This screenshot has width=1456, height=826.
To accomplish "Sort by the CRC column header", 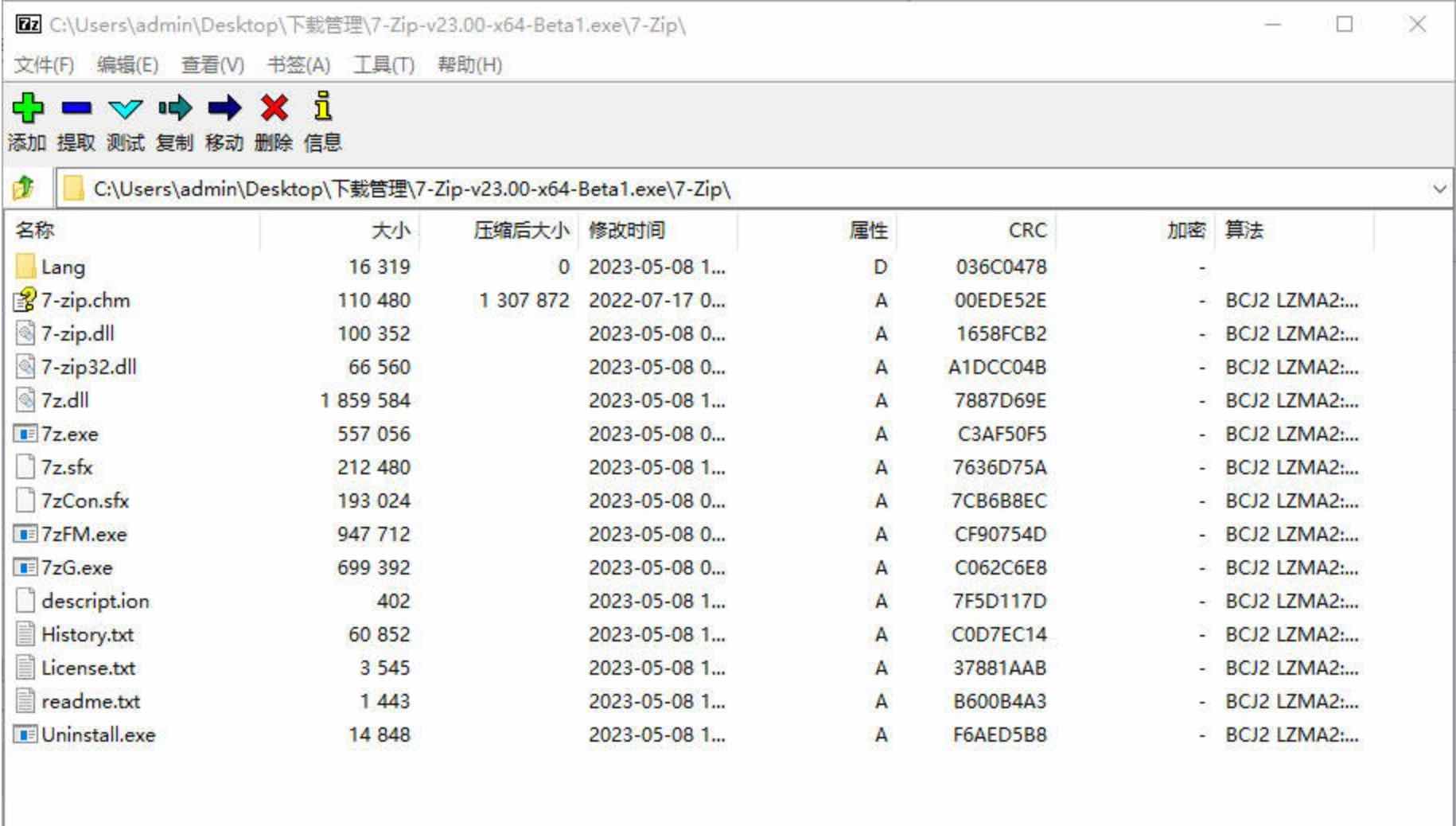I will 976,230.
